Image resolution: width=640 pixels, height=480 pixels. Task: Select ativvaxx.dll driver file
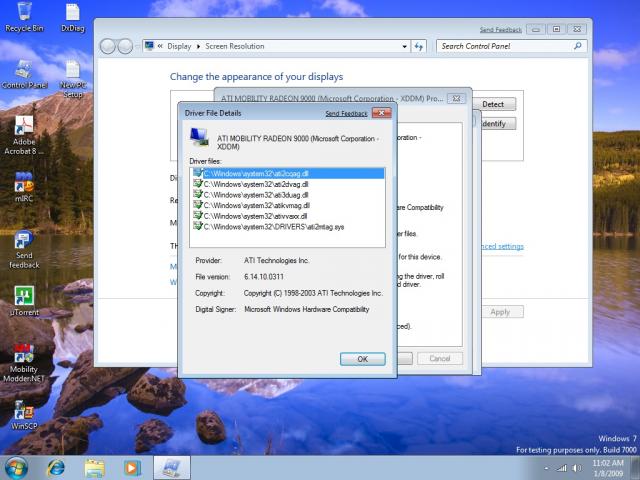tap(288, 216)
